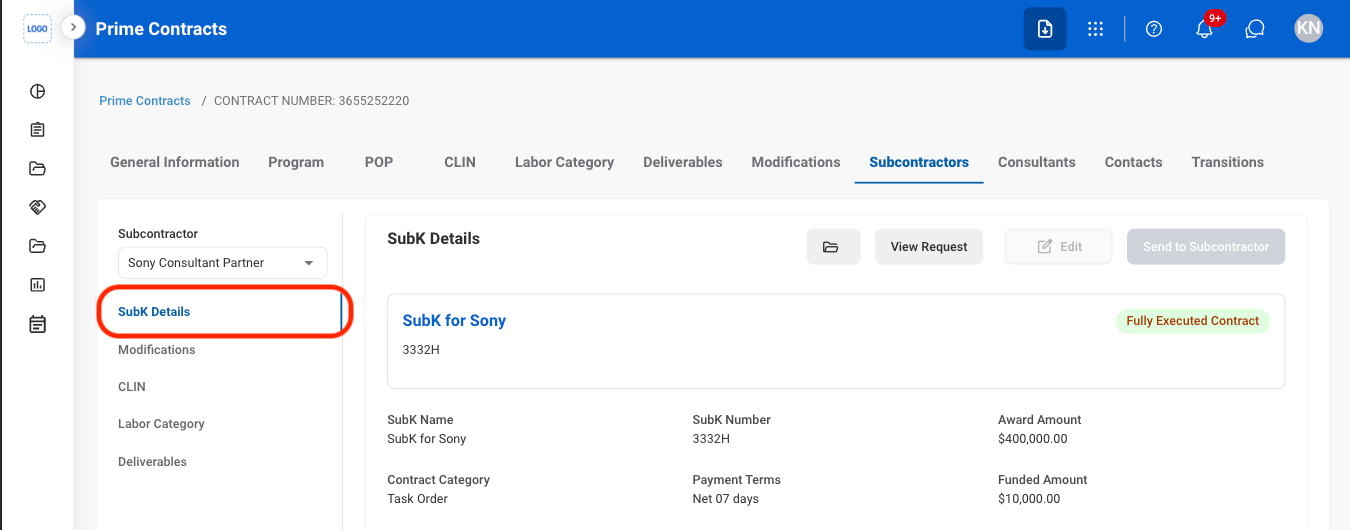Image resolution: width=1350 pixels, height=530 pixels.
Task: Click folder button in SubK Details header
Action: [833, 247]
